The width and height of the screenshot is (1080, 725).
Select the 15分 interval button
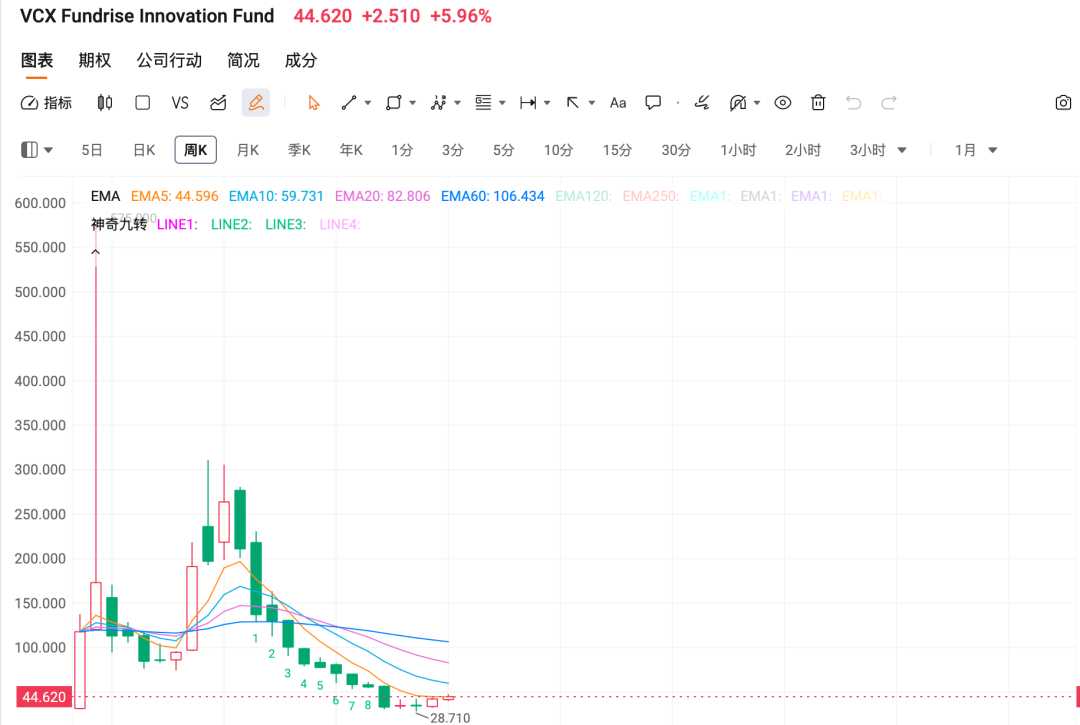click(617, 150)
